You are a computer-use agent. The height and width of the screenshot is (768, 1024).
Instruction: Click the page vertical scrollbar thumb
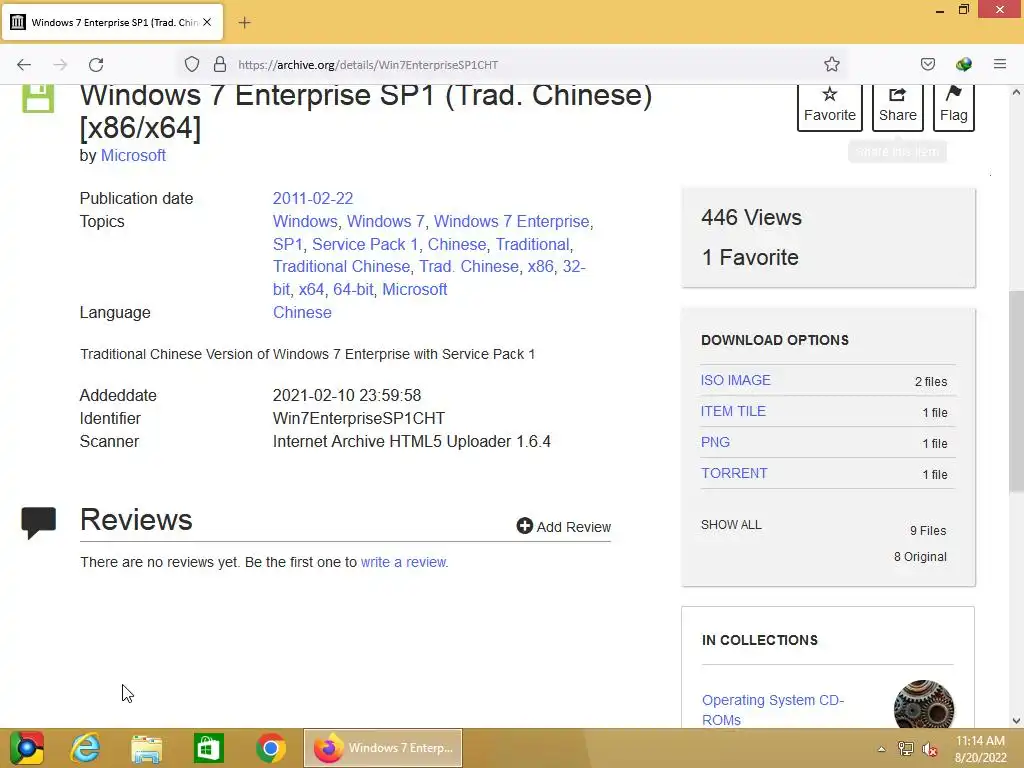point(1016,391)
